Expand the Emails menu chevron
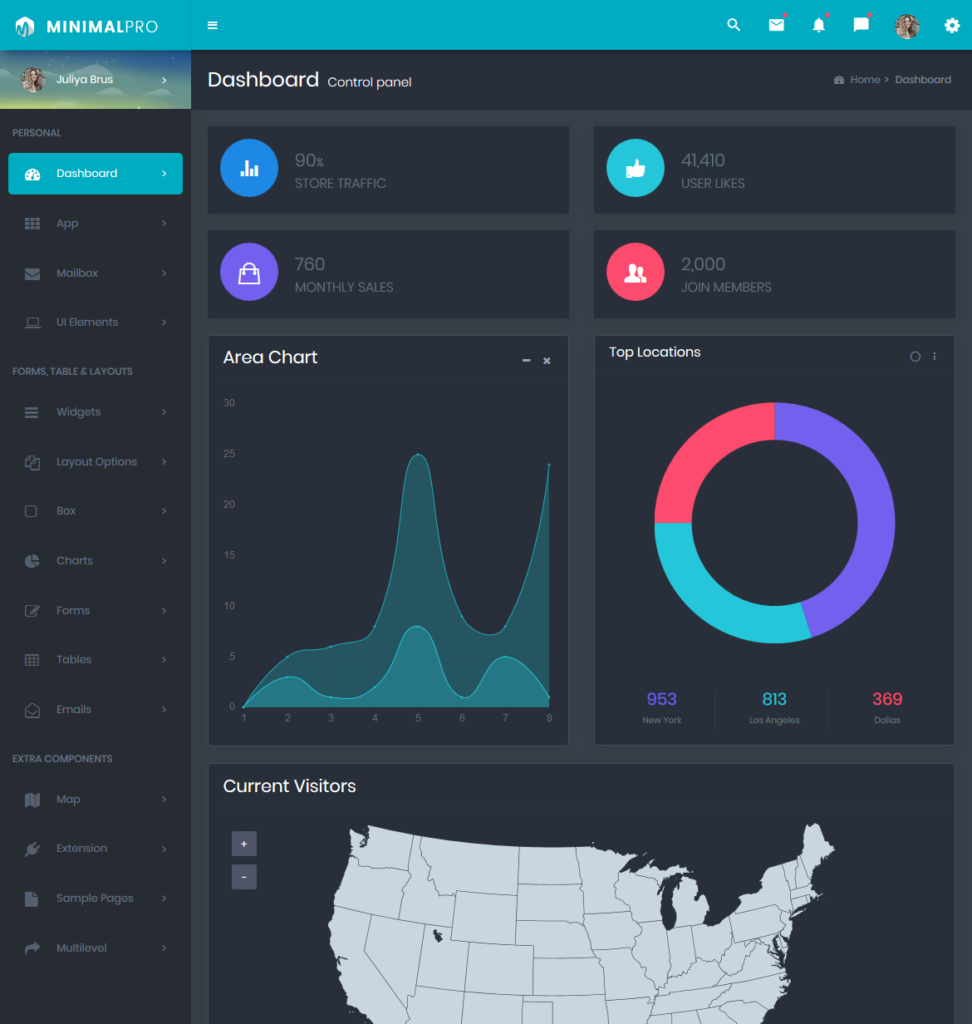Image resolution: width=972 pixels, height=1024 pixels. coord(164,709)
